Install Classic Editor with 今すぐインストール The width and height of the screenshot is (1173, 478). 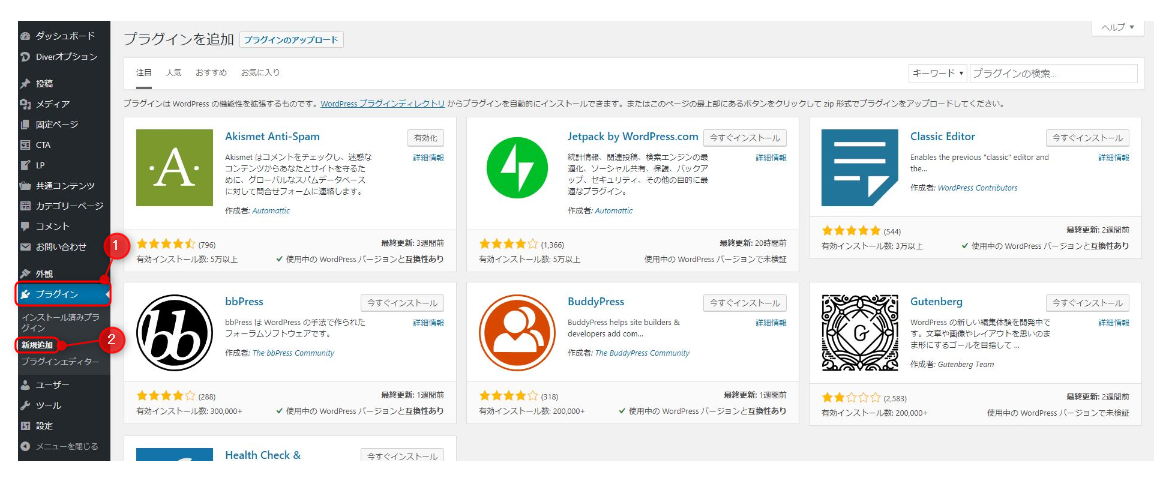pos(1087,137)
